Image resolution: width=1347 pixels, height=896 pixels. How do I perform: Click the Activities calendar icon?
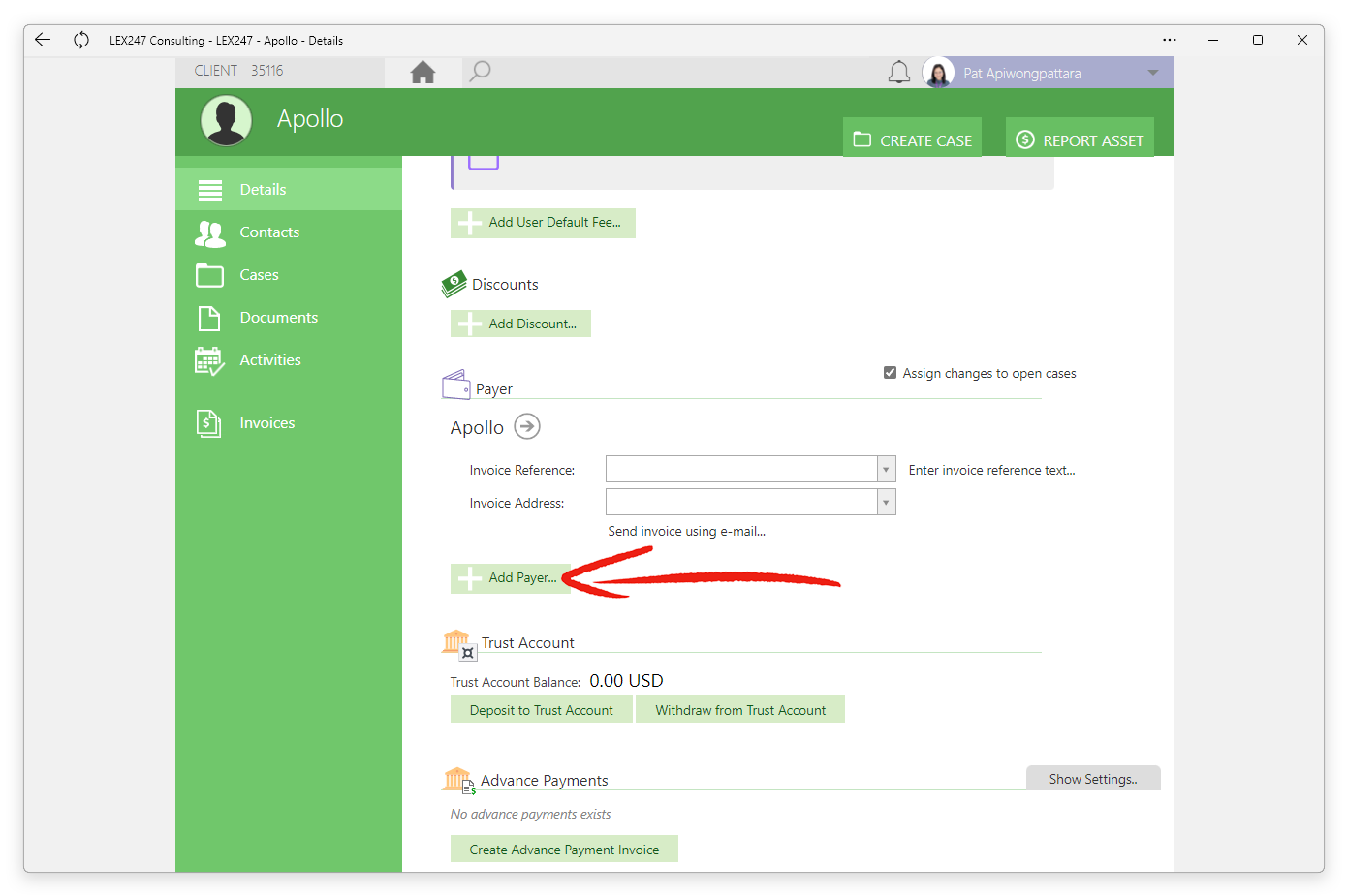(x=209, y=360)
